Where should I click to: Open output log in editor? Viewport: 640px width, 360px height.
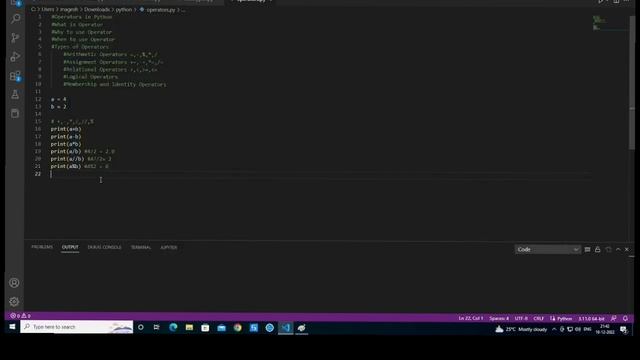pos(608,249)
